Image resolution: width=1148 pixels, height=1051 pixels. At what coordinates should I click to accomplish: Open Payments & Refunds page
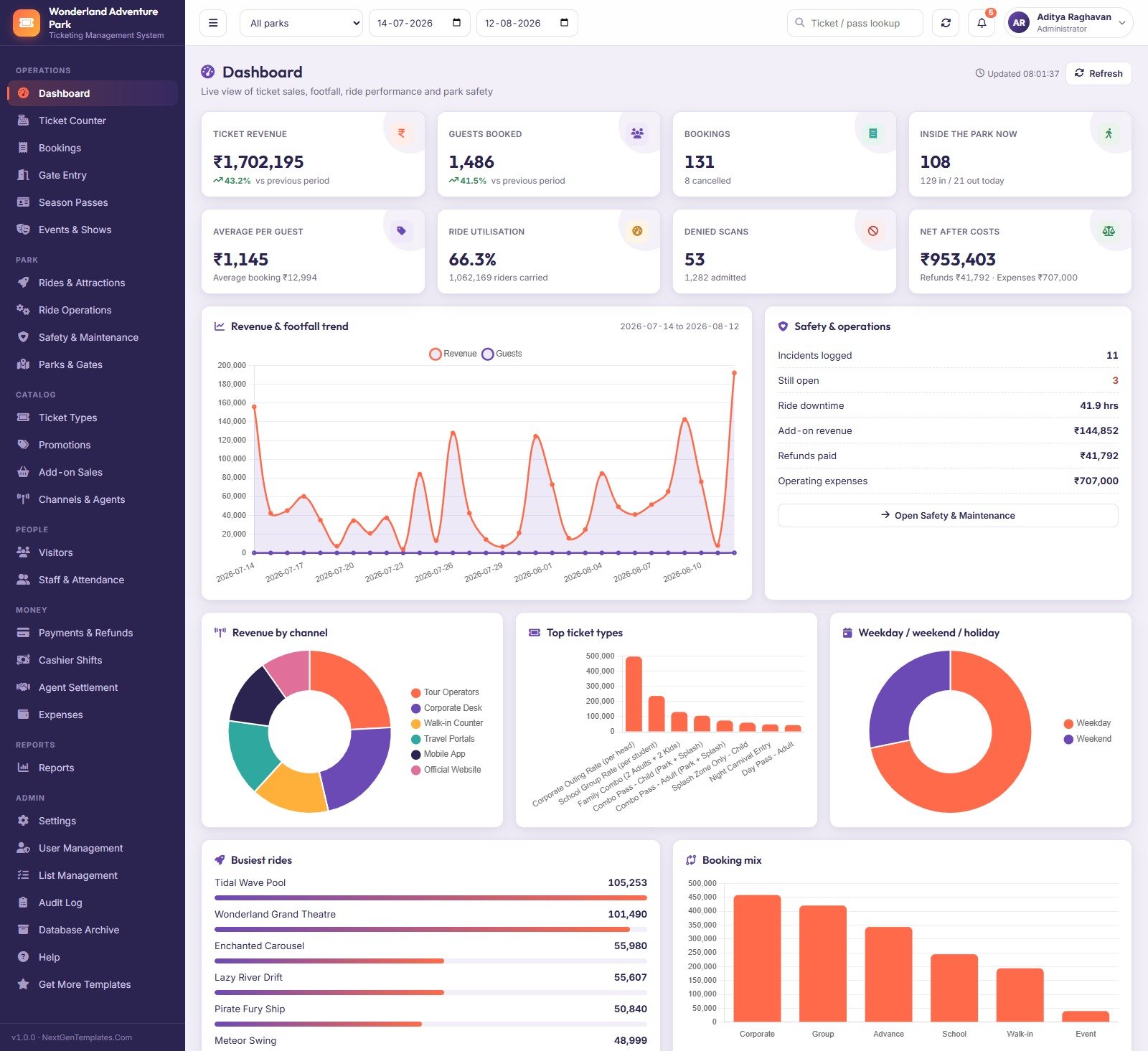[x=93, y=633]
